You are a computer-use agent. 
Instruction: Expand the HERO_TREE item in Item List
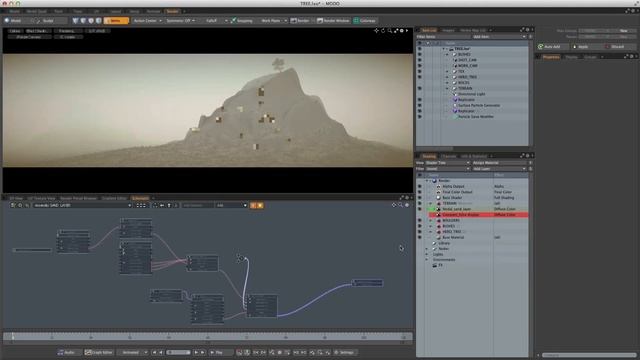click(447, 77)
